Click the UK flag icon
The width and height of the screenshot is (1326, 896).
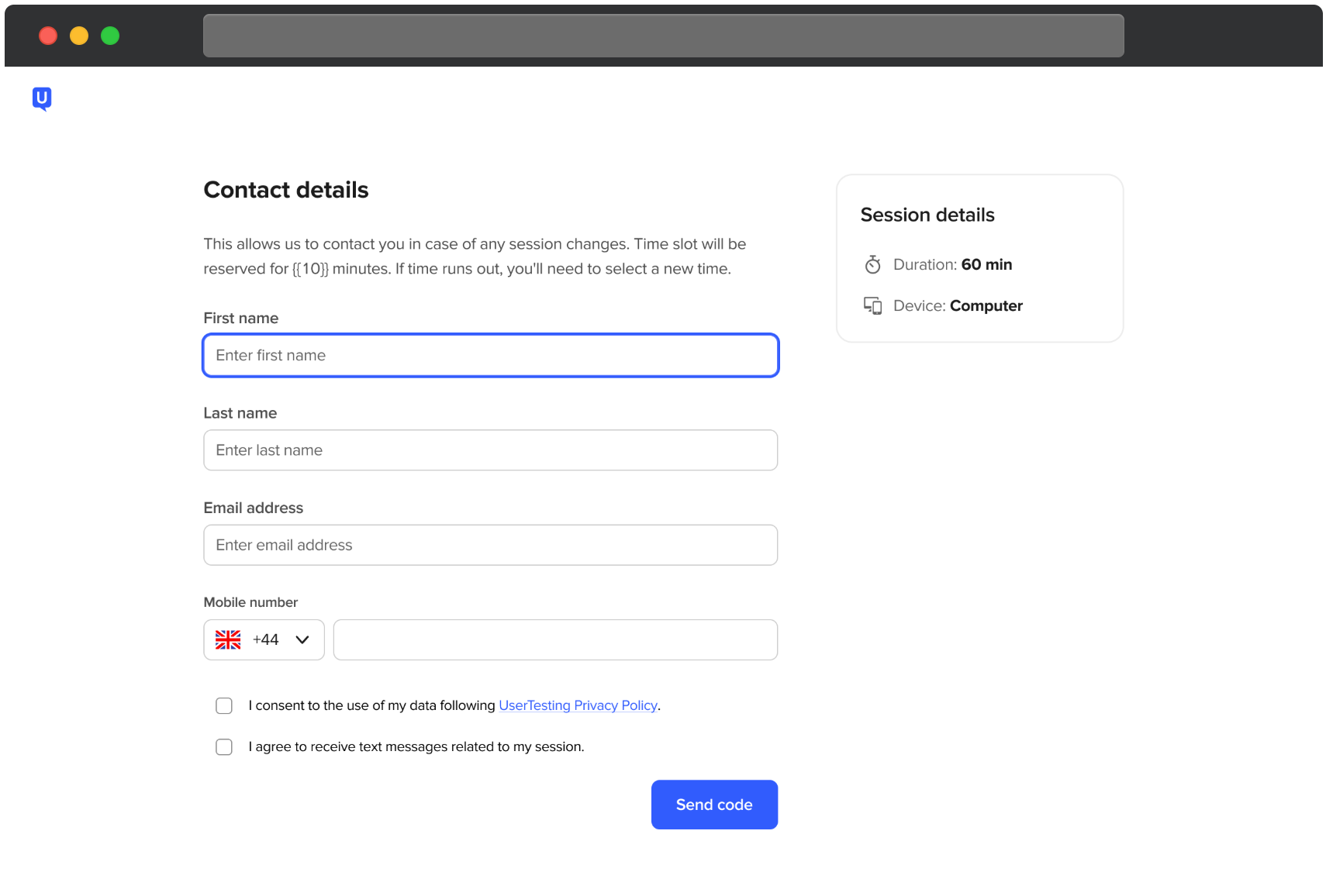(x=228, y=639)
